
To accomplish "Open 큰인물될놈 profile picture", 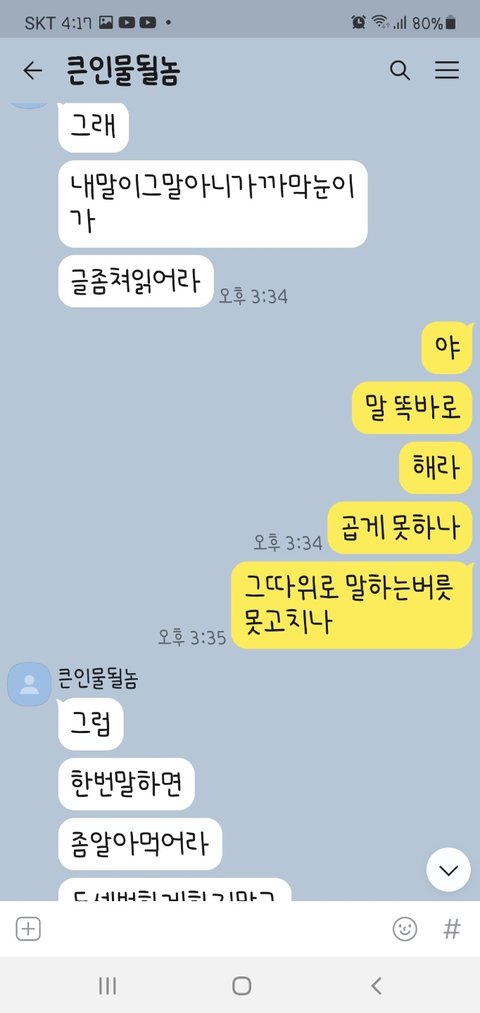I will point(29,684).
